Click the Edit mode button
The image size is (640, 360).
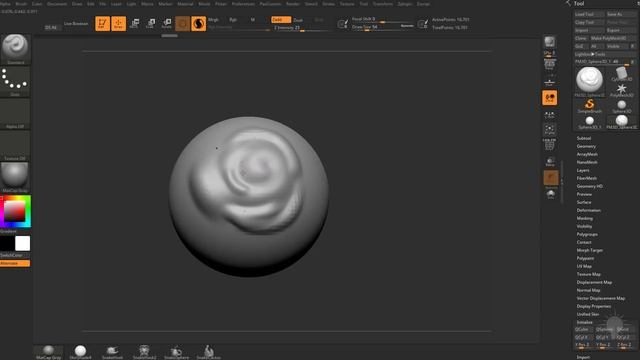pyautogui.click(x=102, y=24)
